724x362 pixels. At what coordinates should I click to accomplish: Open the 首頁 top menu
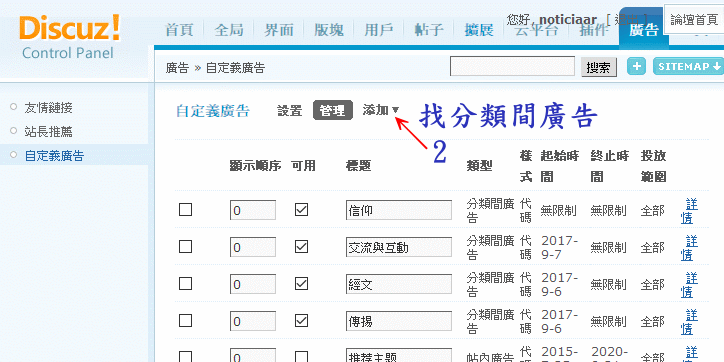click(x=179, y=30)
